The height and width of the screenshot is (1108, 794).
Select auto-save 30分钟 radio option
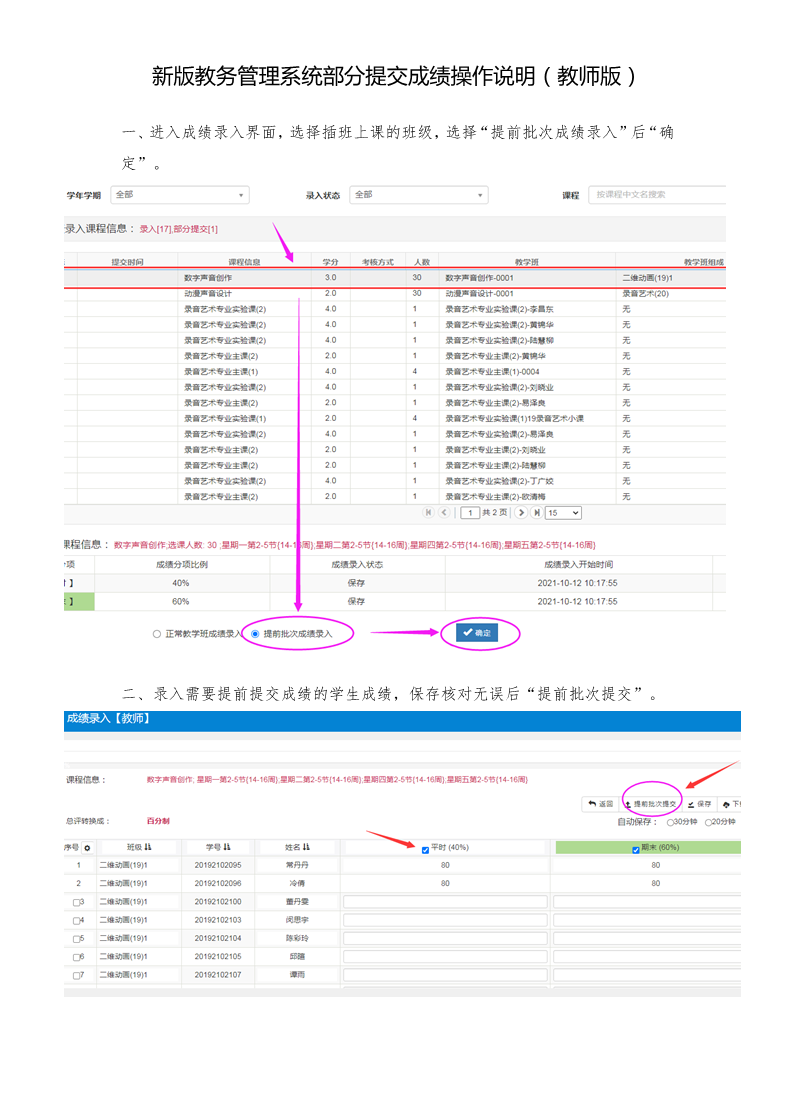(x=670, y=822)
